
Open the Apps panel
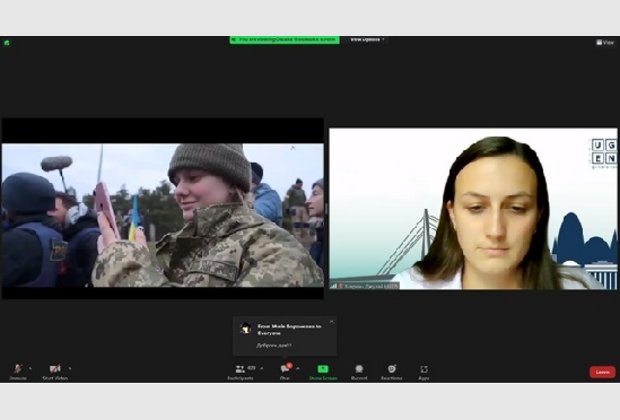pyautogui.click(x=424, y=369)
